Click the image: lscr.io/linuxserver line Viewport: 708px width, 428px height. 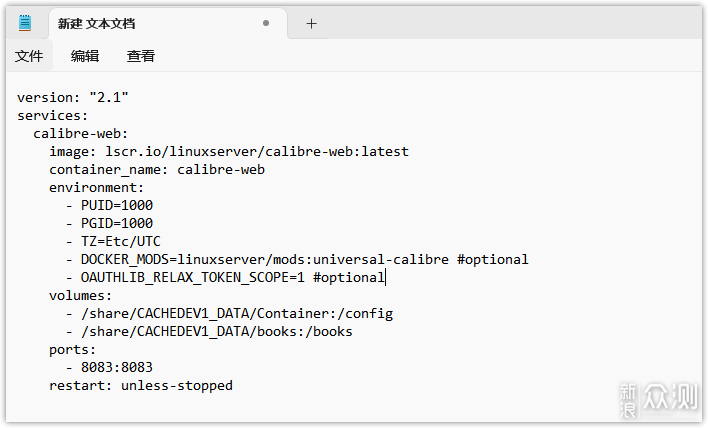[x=229, y=151]
